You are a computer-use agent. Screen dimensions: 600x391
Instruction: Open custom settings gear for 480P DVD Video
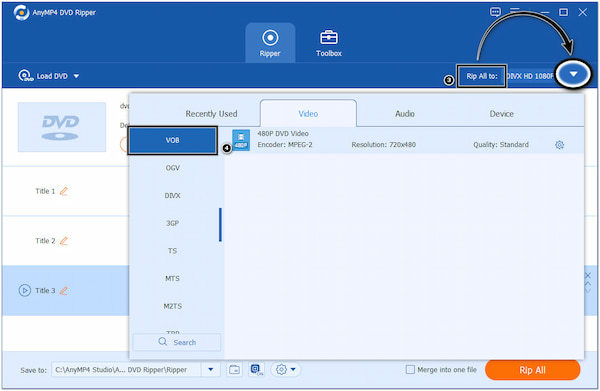pyautogui.click(x=559, y=145)
